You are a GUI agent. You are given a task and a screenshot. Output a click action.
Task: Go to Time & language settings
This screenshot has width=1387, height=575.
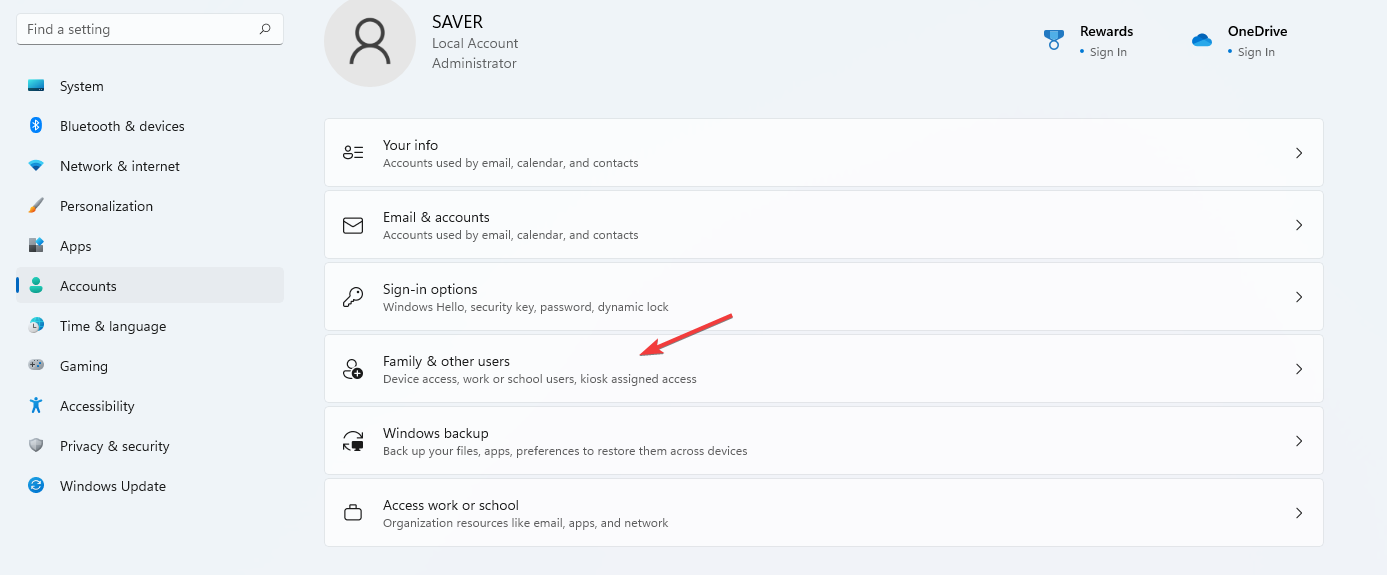coord(112,326)
